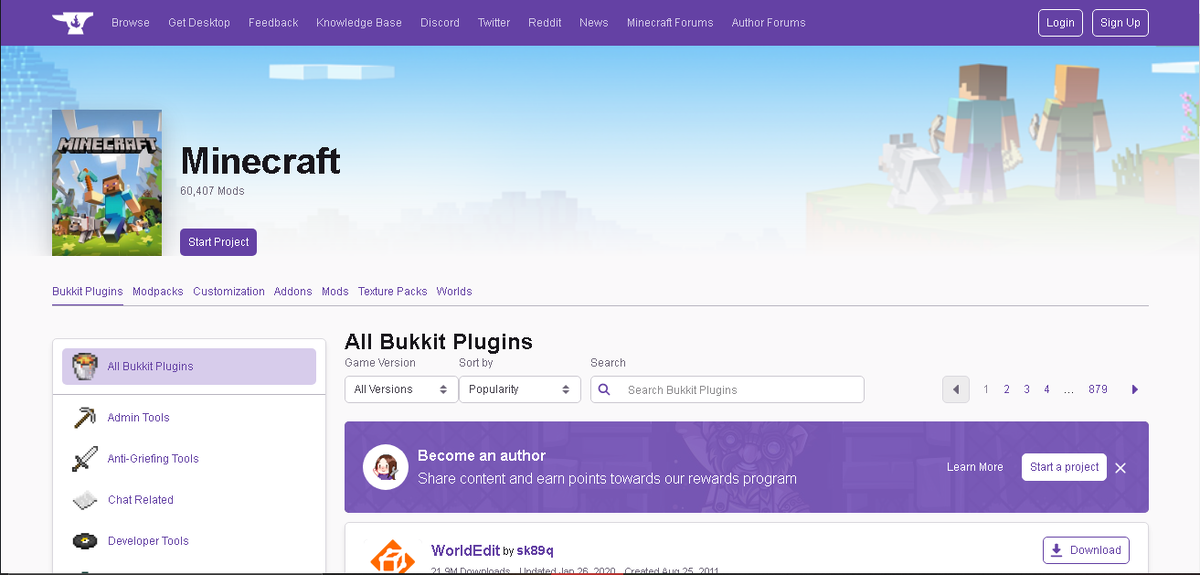Switch to the Customization tab
The image size is (1200, 575).
(x=229, y=291)
